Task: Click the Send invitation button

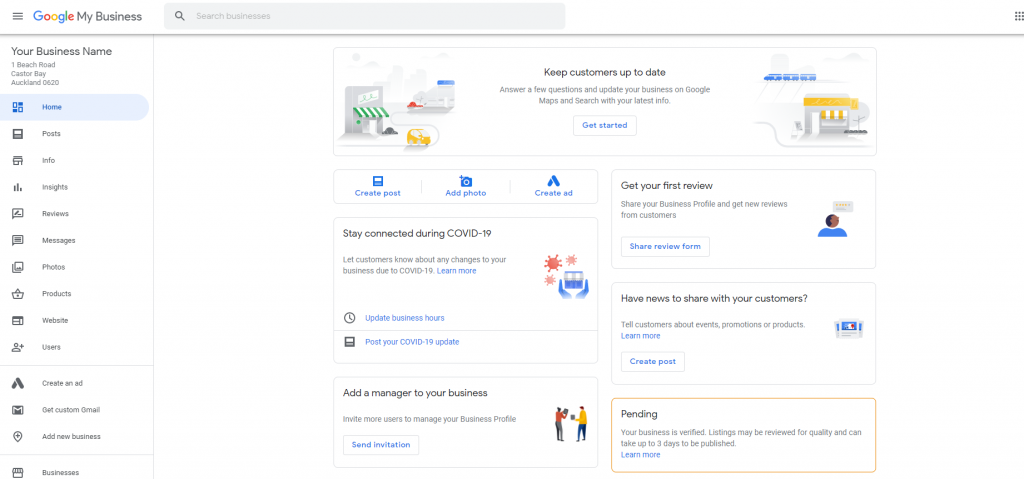Action: point(381,445)
